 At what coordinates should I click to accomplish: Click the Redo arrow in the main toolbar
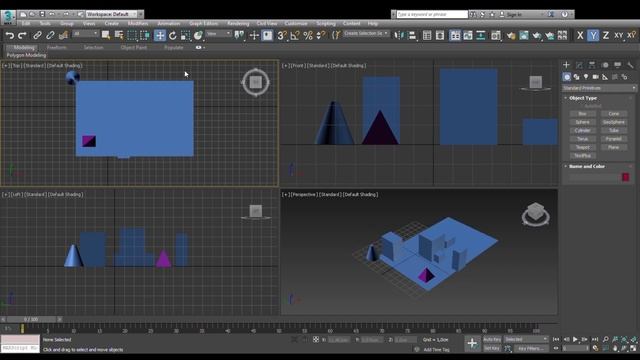coord(22,36)
